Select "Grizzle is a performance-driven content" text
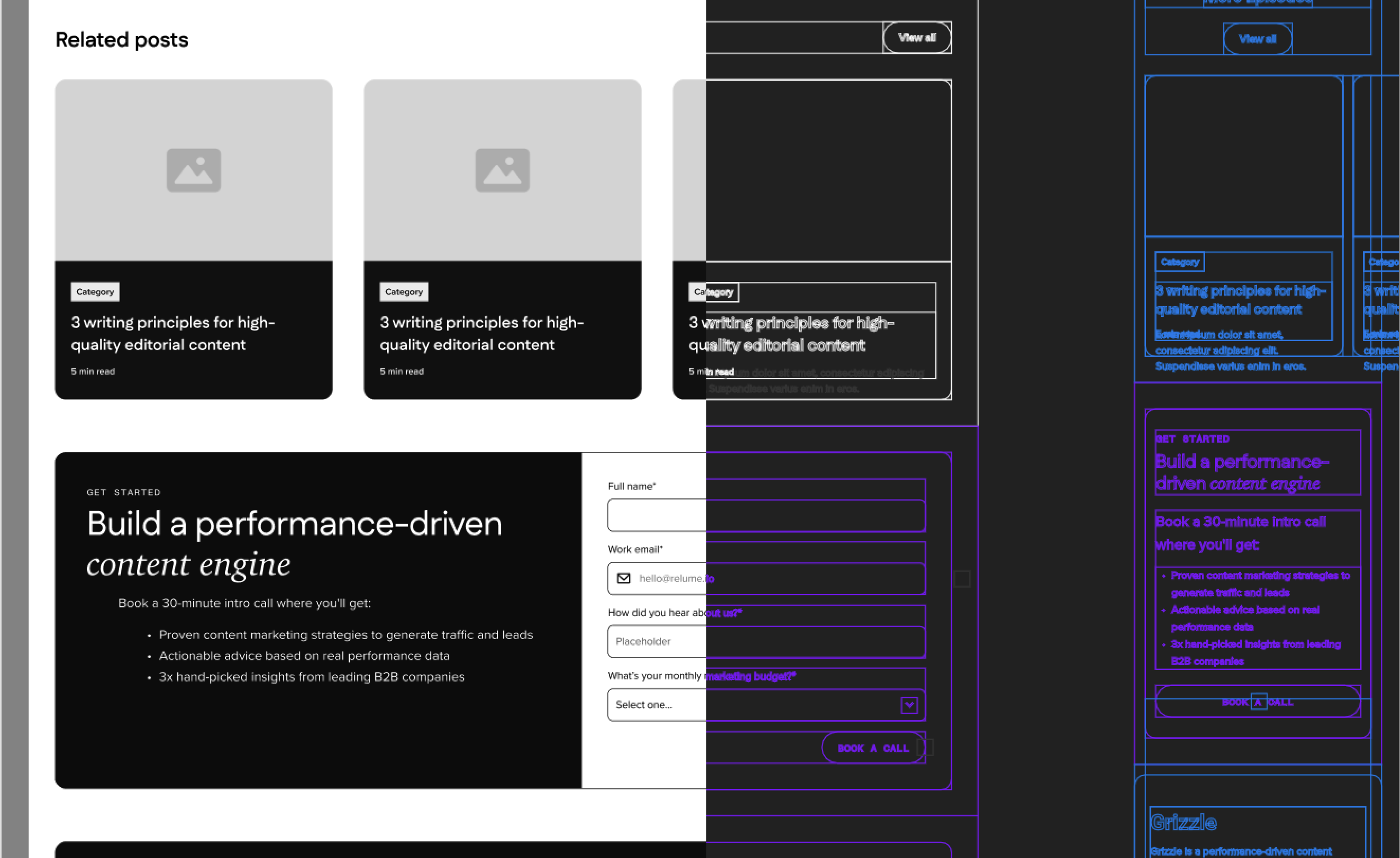 coord(1241,851)
